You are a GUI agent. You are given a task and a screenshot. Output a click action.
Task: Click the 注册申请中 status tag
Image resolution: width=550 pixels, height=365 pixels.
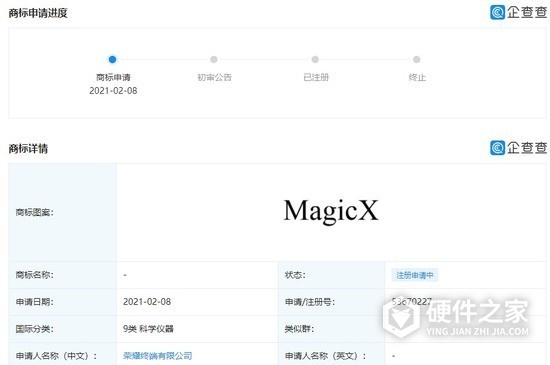[415, 275]
